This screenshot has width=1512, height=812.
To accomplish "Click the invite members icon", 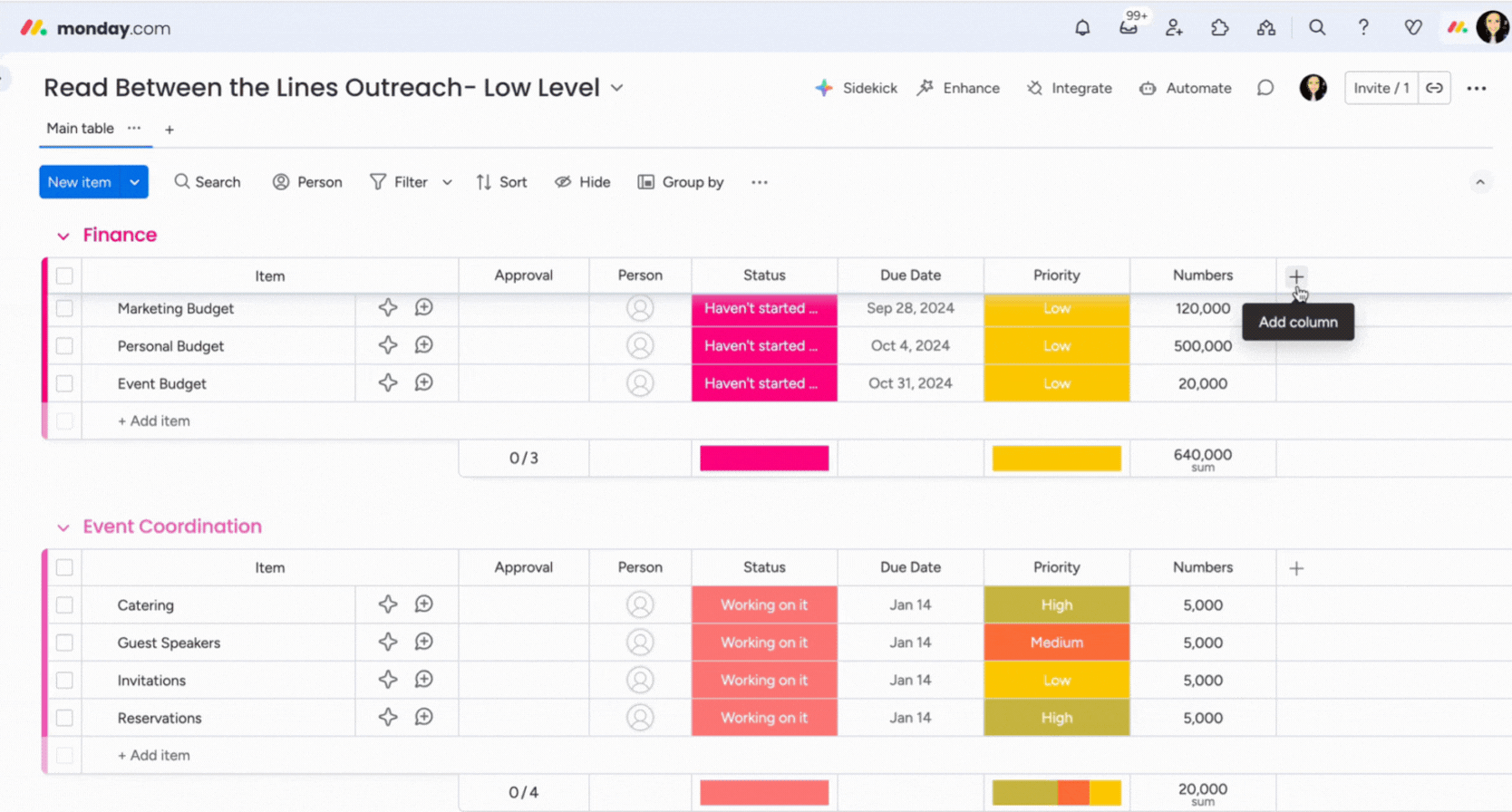I will (x=1174, y=28).
